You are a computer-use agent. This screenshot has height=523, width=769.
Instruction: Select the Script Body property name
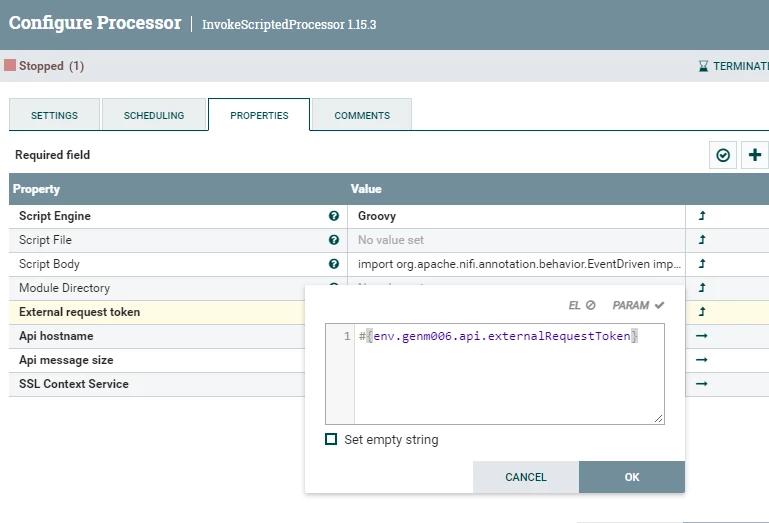pos(49,264)
